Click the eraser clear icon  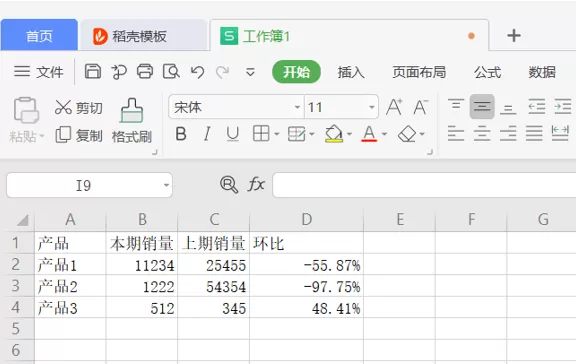coord(407,134)
